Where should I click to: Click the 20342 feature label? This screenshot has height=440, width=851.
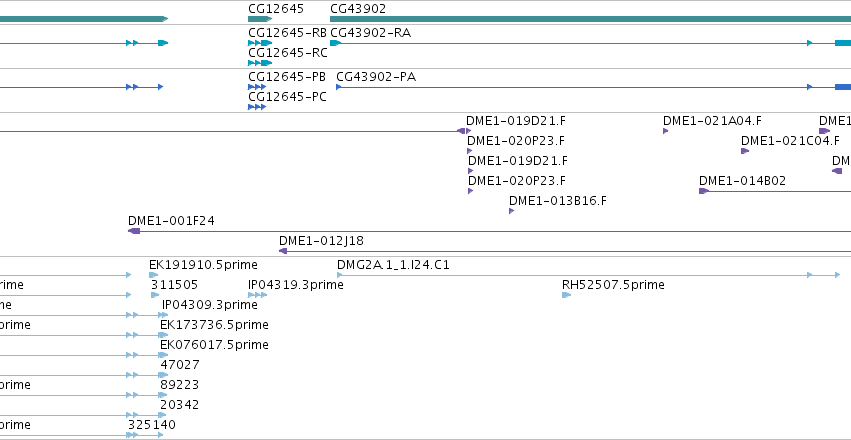(179, 405)
